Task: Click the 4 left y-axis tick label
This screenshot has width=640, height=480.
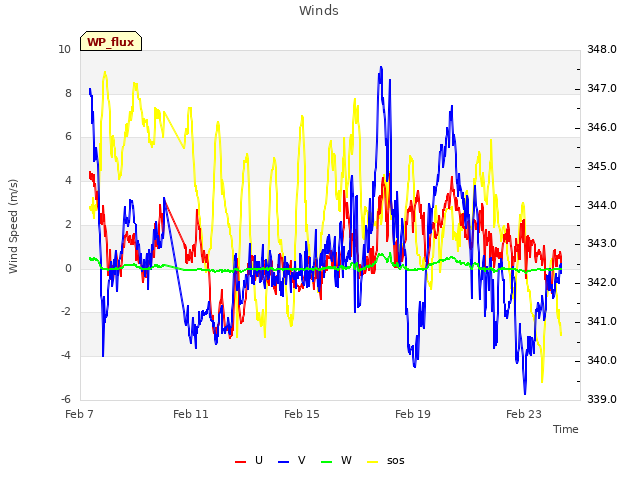Action: (x=68, y=180)
